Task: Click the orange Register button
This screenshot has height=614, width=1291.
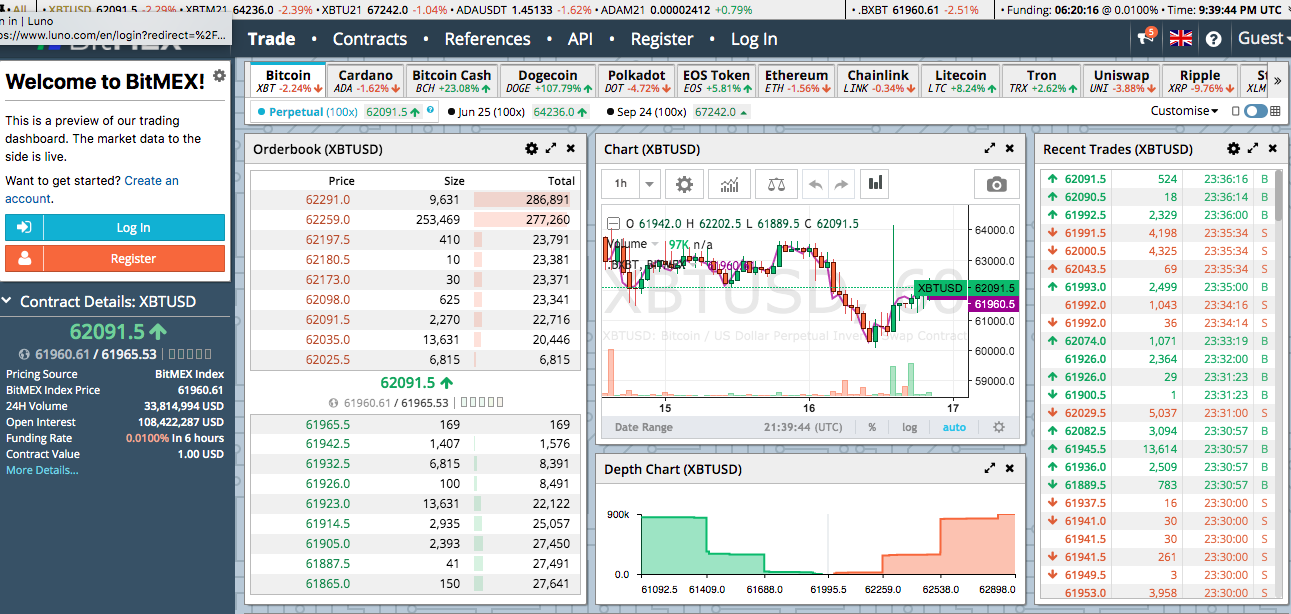Action: [115, 258]
